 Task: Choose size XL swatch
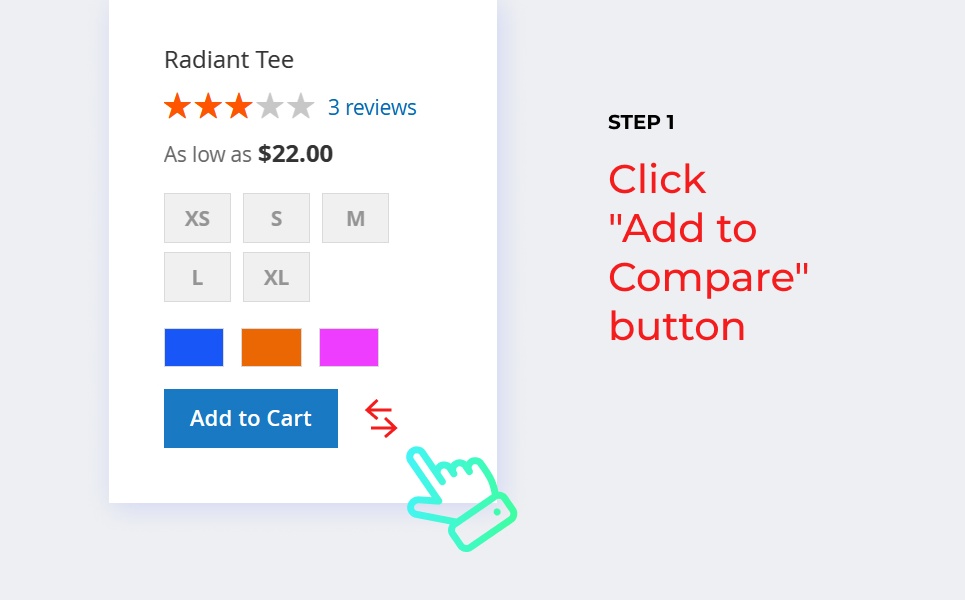click(276, 277)
